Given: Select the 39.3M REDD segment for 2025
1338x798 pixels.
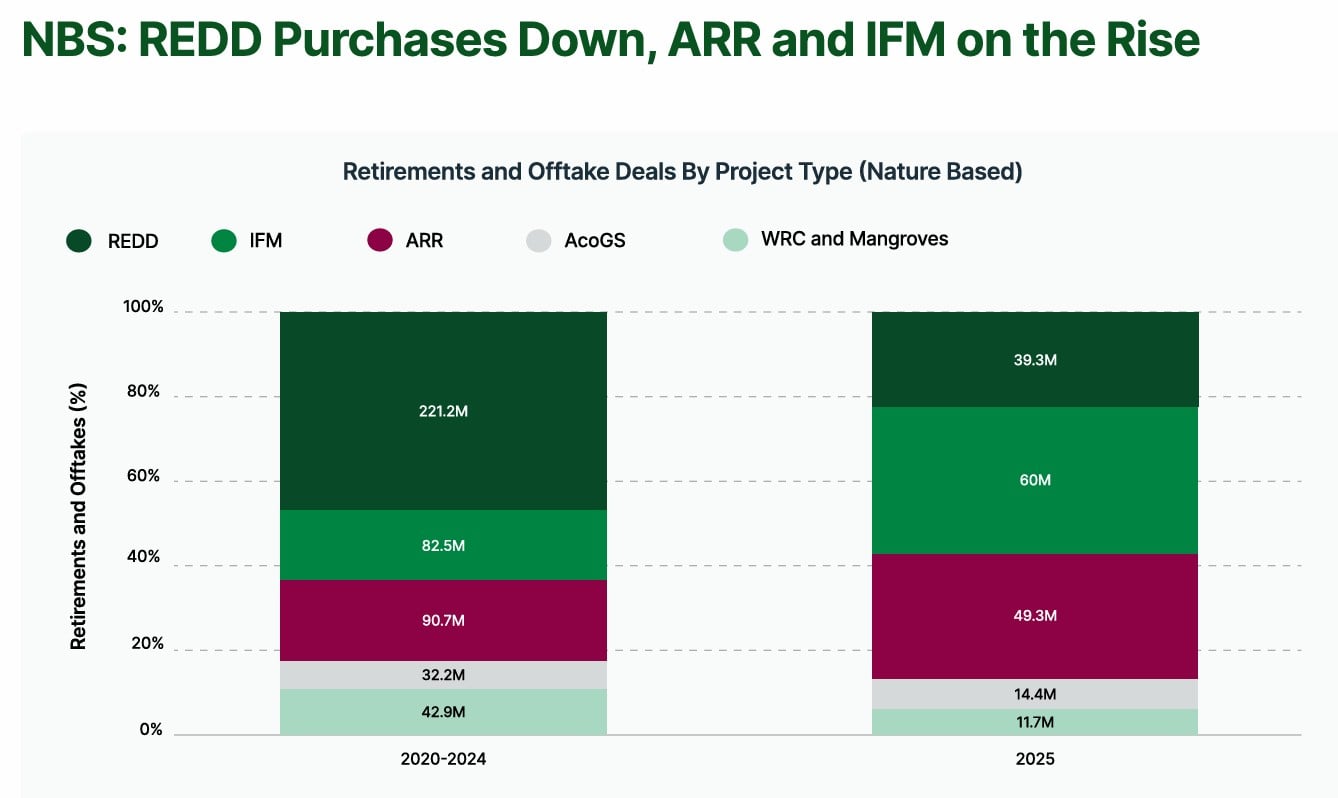Looking at the screenshot, I should pos(1035,360).
